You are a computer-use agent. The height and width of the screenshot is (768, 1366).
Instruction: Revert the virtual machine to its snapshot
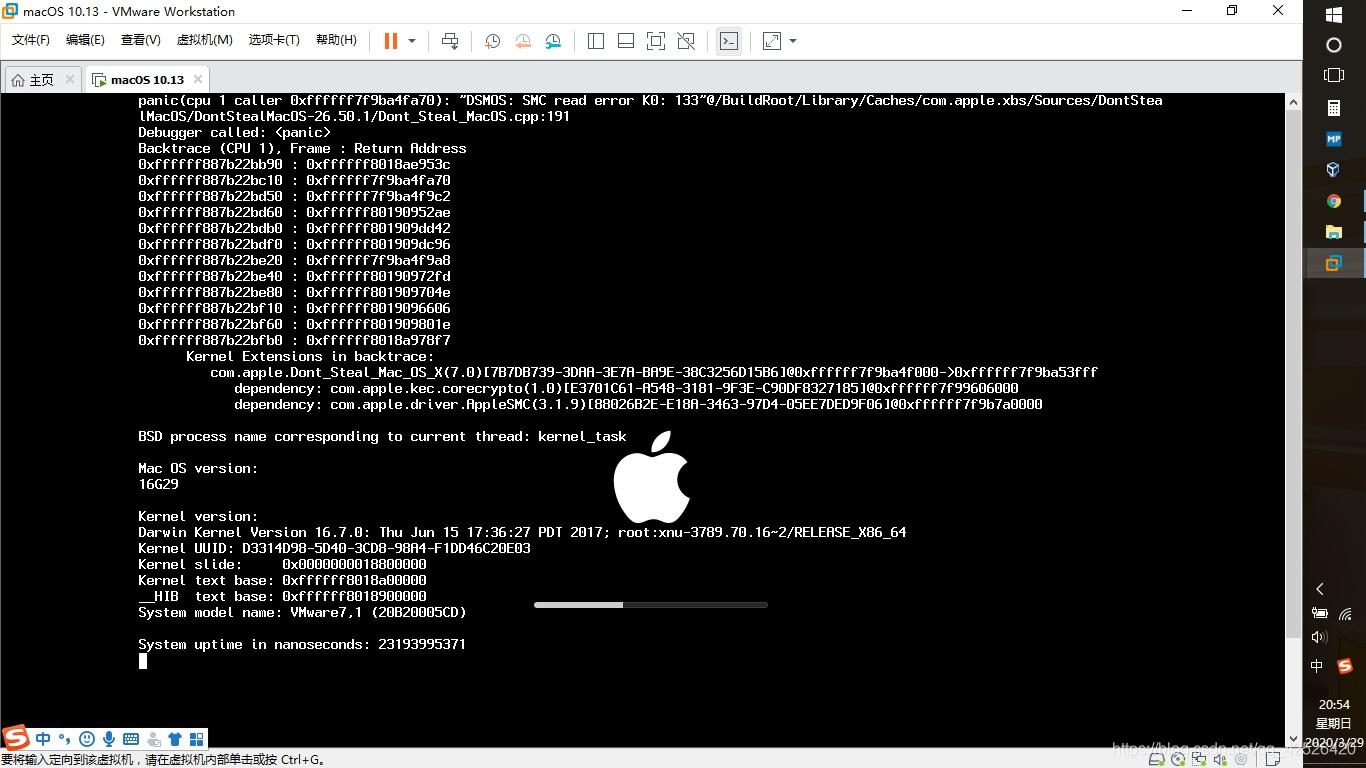point(523,41)
